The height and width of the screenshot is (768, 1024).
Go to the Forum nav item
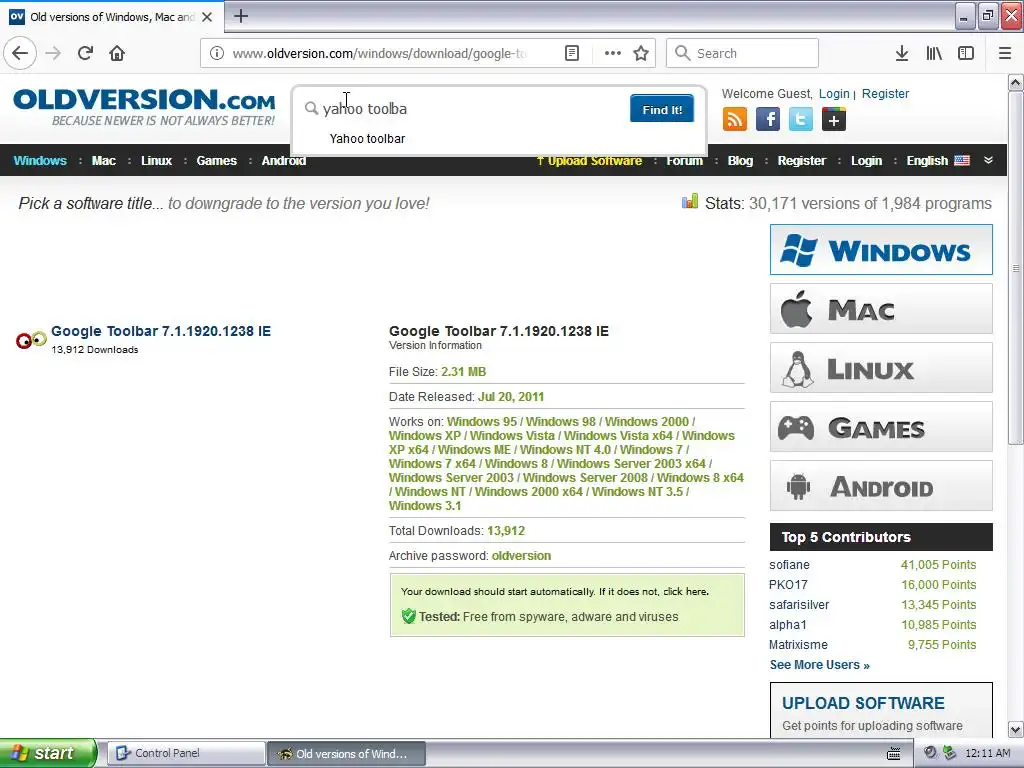[684, 161]
